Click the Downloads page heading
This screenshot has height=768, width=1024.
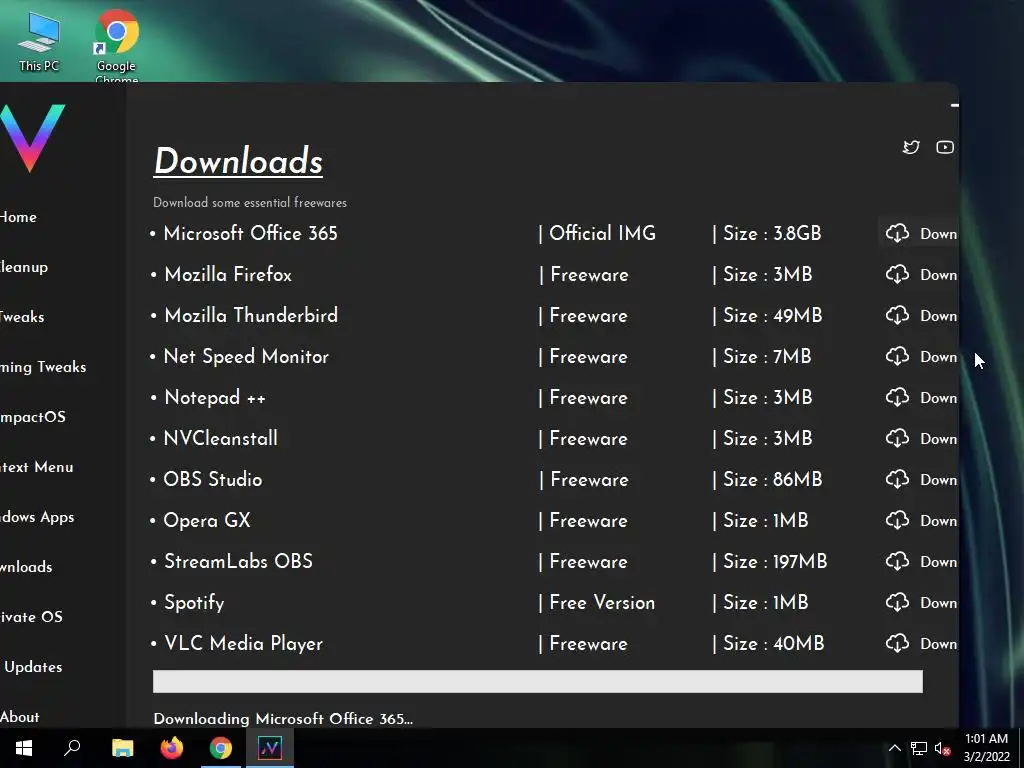coord(238,161)
